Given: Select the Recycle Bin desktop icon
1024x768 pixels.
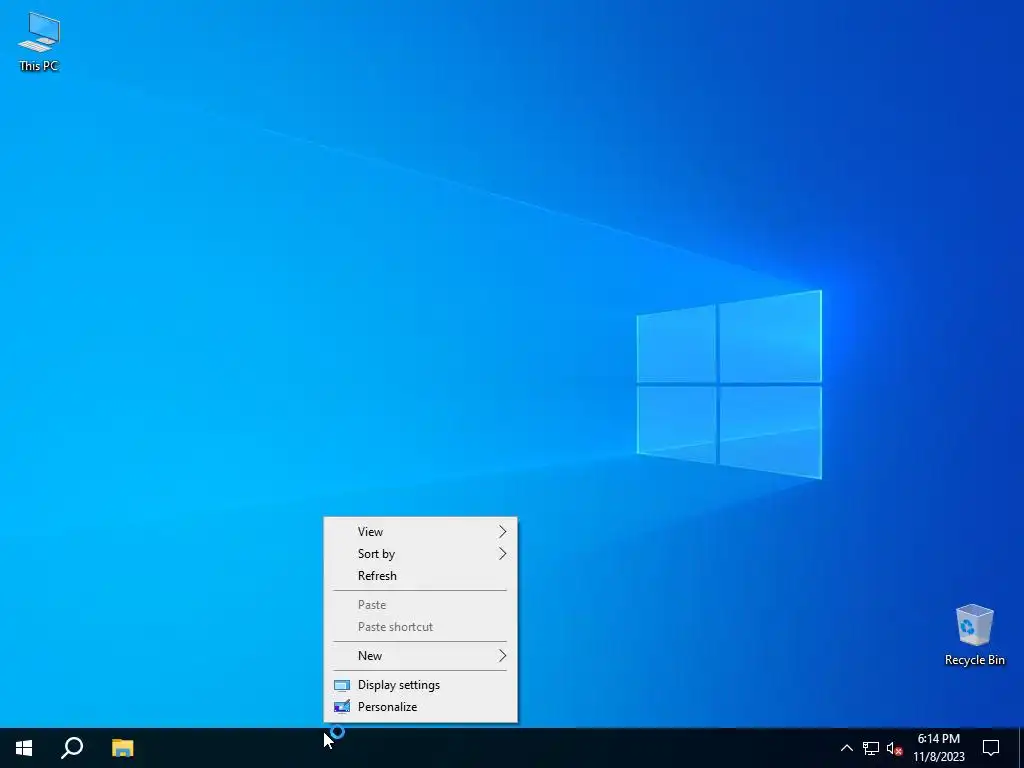Looking at the screenshot, I should [974, 635].
